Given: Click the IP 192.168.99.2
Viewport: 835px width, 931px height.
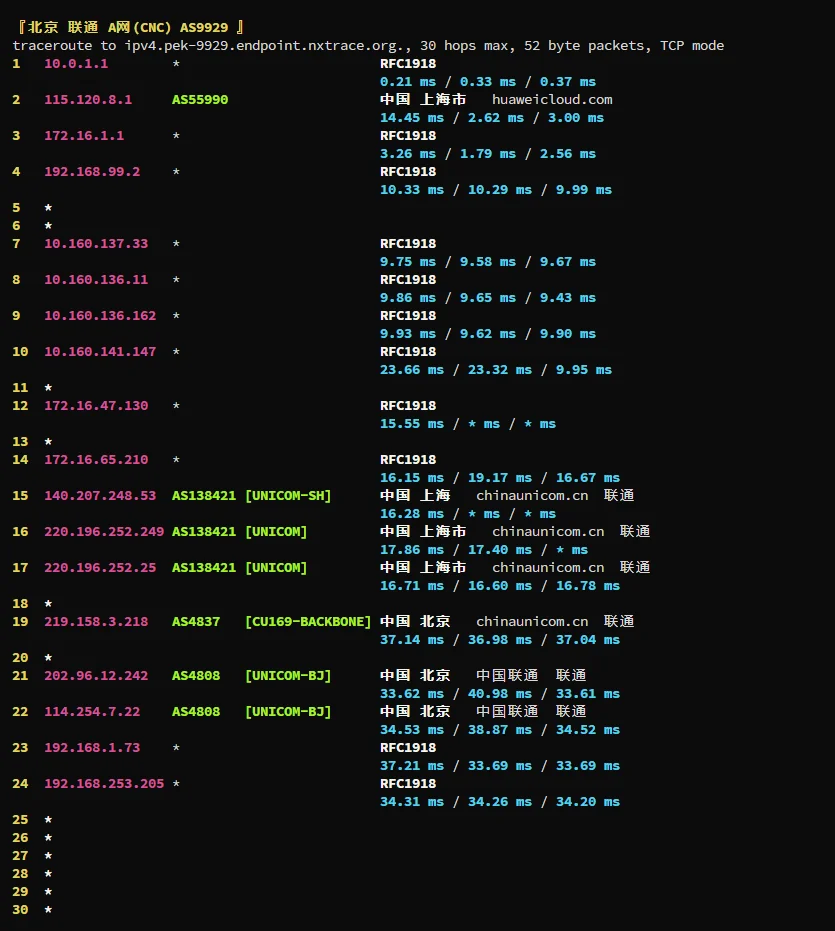Looking at the screenshot, I should click(92, 172).
